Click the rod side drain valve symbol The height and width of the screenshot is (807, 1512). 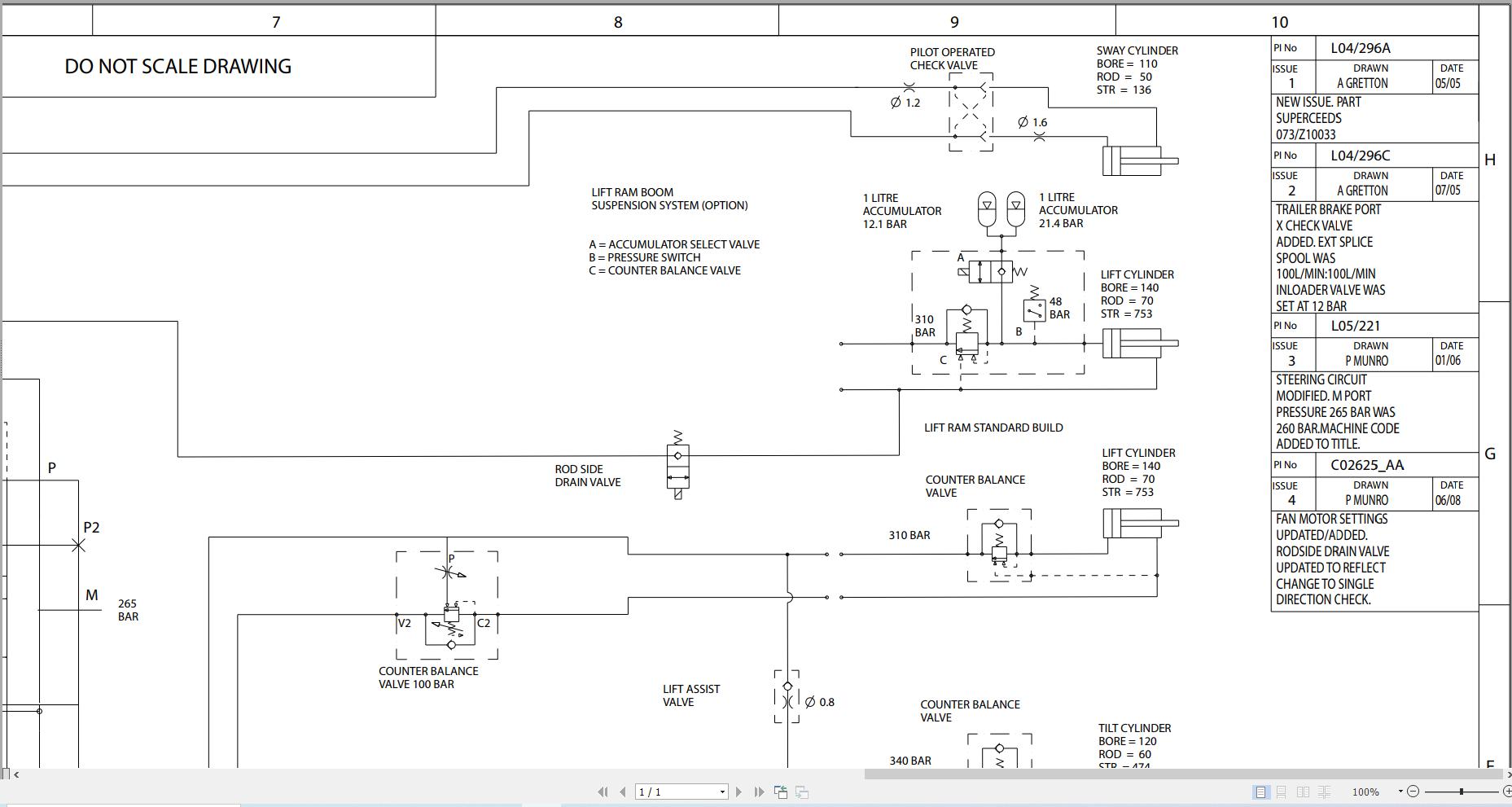coord(677,466)
